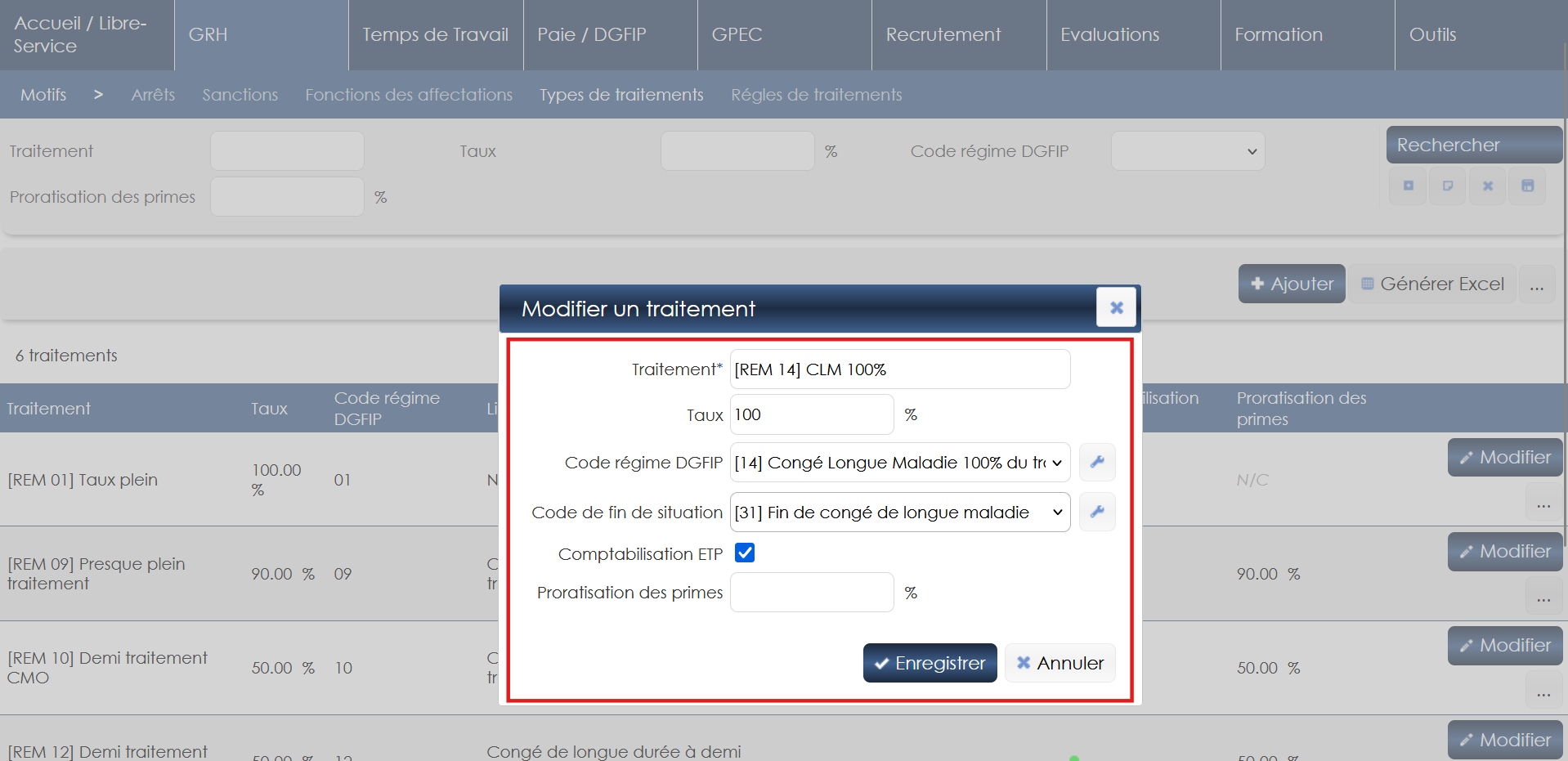The width and height of the screenshot is (1568, 761).
Task: Click the X clear icon under Rechercher
Action: pos(1488,186)
